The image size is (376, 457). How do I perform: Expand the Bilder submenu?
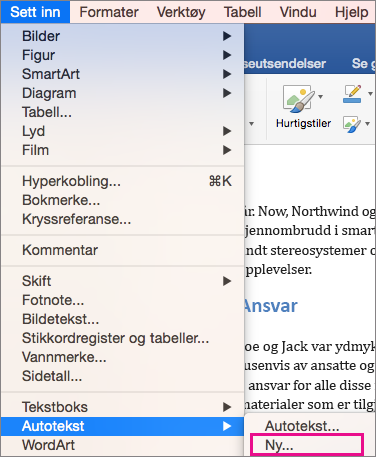tap(122, 36)
